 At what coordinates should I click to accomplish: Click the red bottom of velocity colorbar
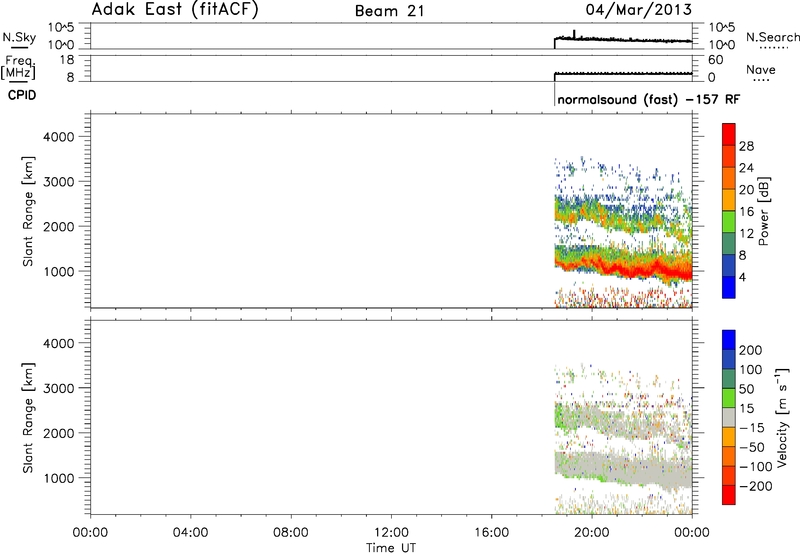tap(729, 495)
